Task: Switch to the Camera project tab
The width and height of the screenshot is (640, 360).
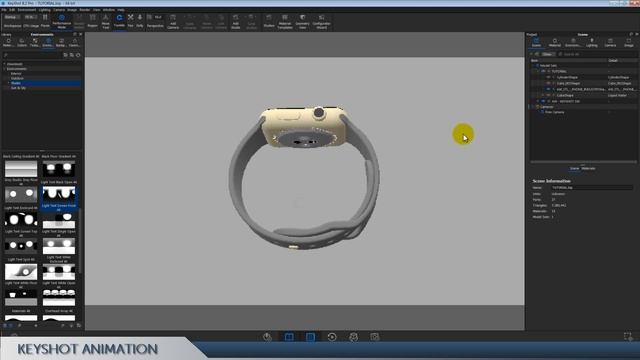Action: point(610,42)
